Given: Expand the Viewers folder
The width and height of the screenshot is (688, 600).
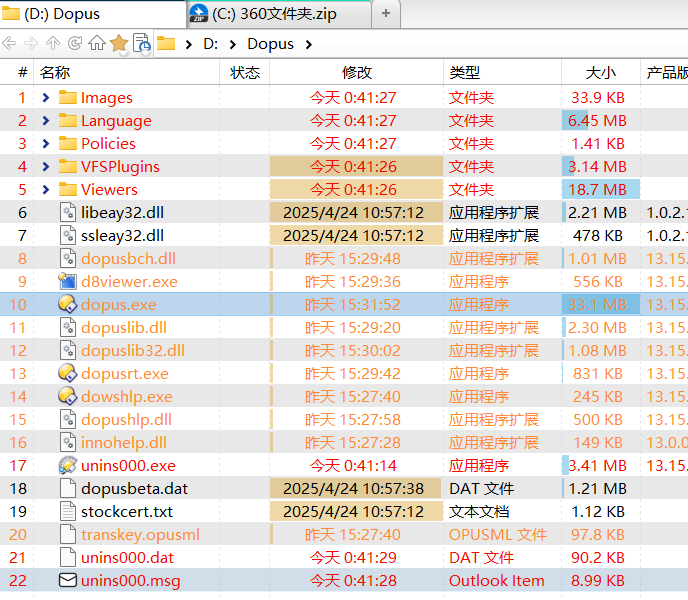Looking at the screenshot, I should point(46,189).
